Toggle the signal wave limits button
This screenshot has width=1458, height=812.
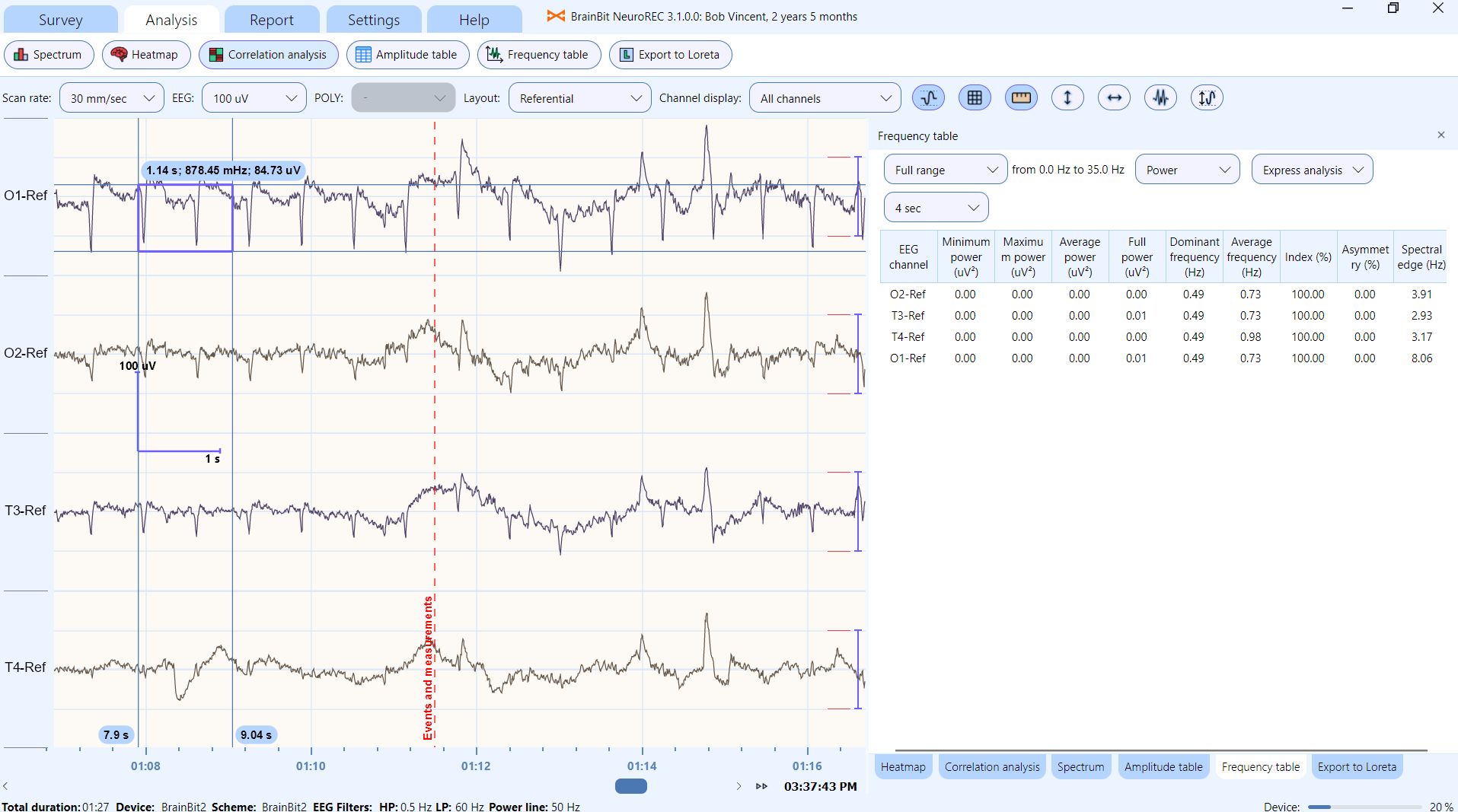click(x=928, y=97)
